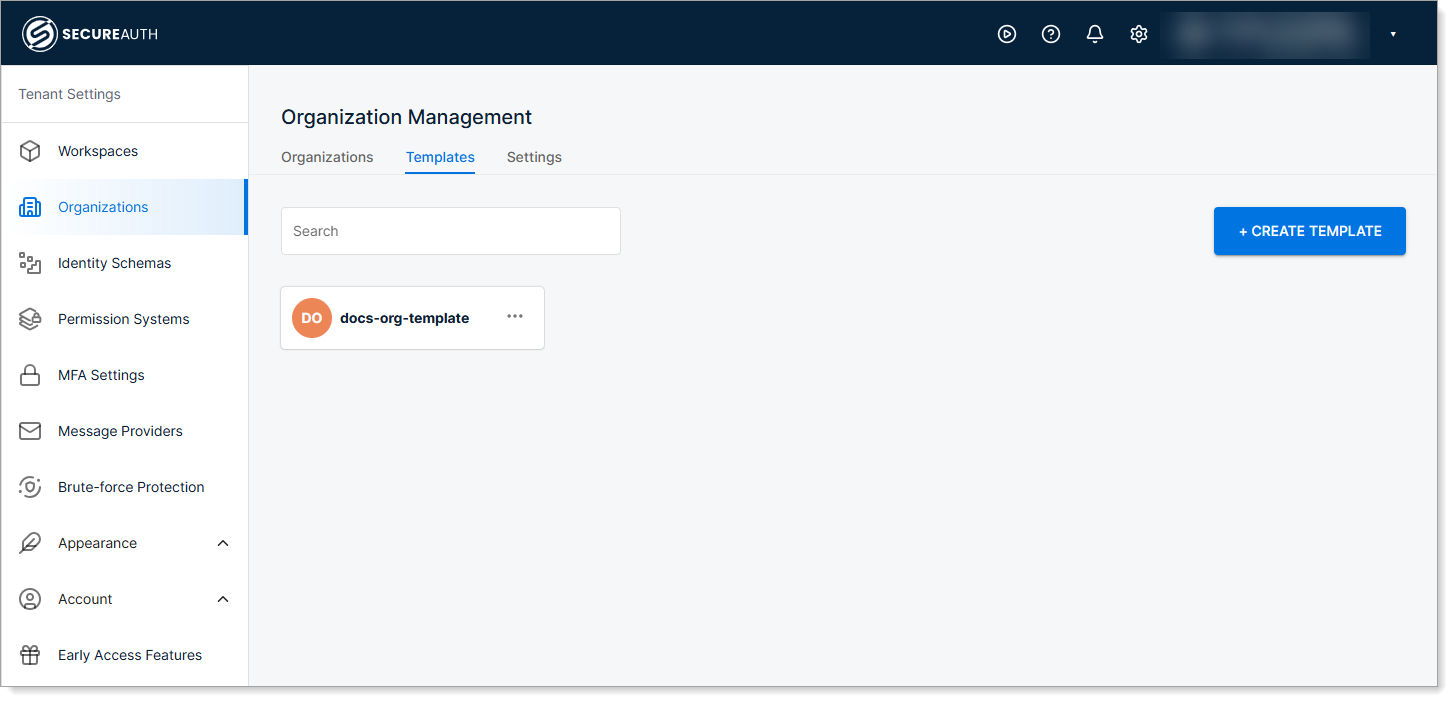Click the Create Template button
The image size is (1453, 702).
pos(1309,231)
